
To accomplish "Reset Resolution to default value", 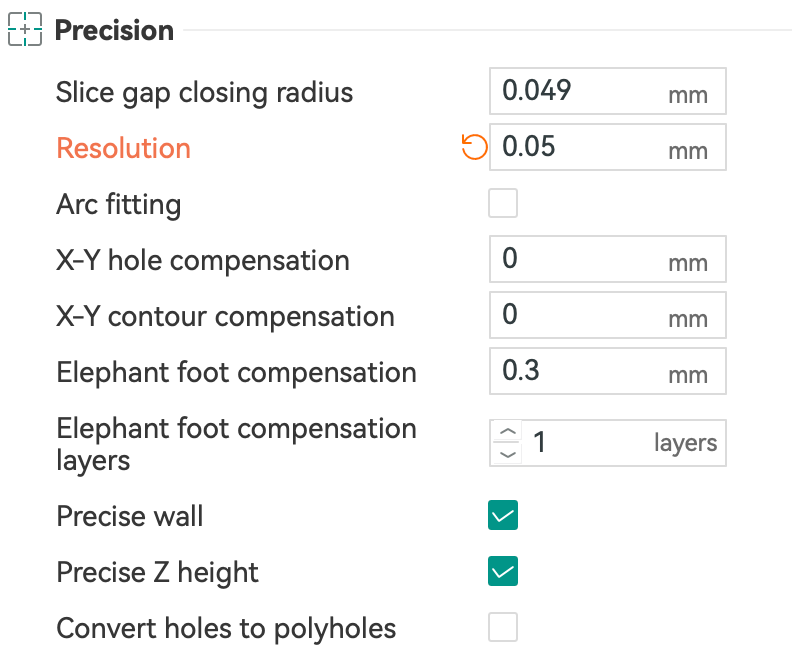I will click(x=474, y=148).
